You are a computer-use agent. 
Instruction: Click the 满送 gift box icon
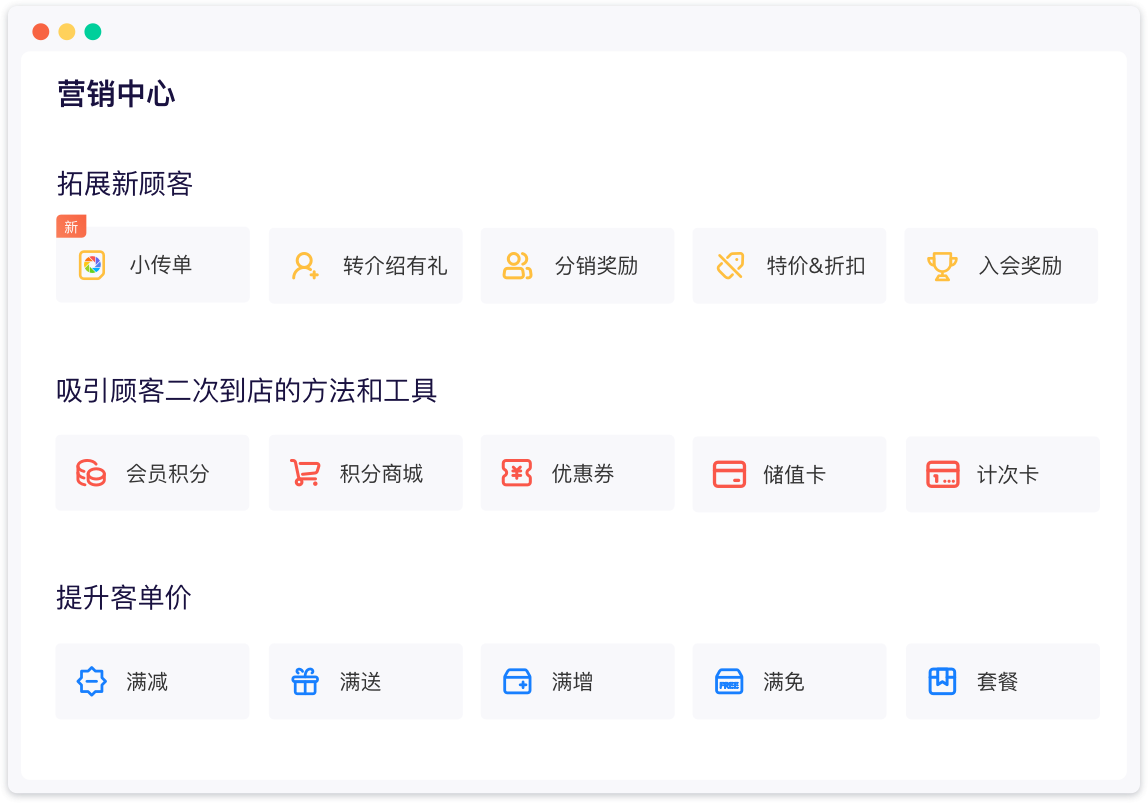(304, 682)
